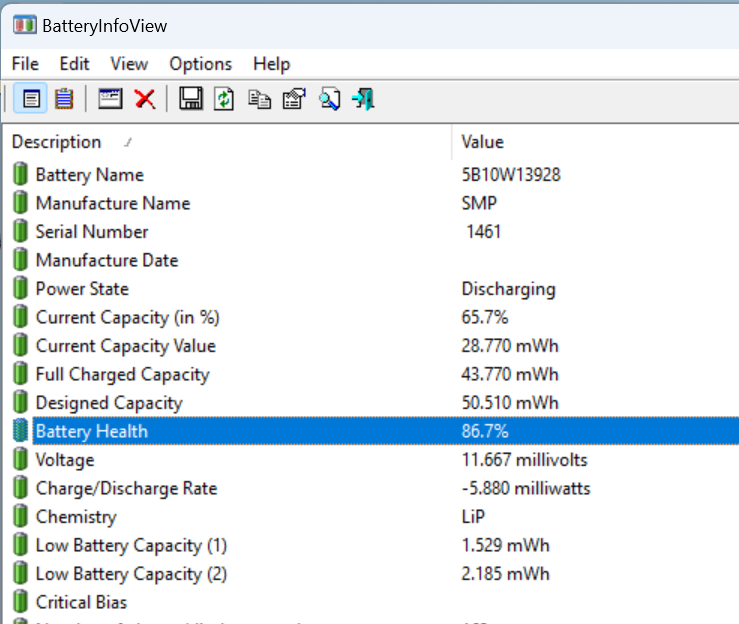739x624 pixels.
Task: Click the Discharging value
Action: pyautogui.click(x=509, y=289)
